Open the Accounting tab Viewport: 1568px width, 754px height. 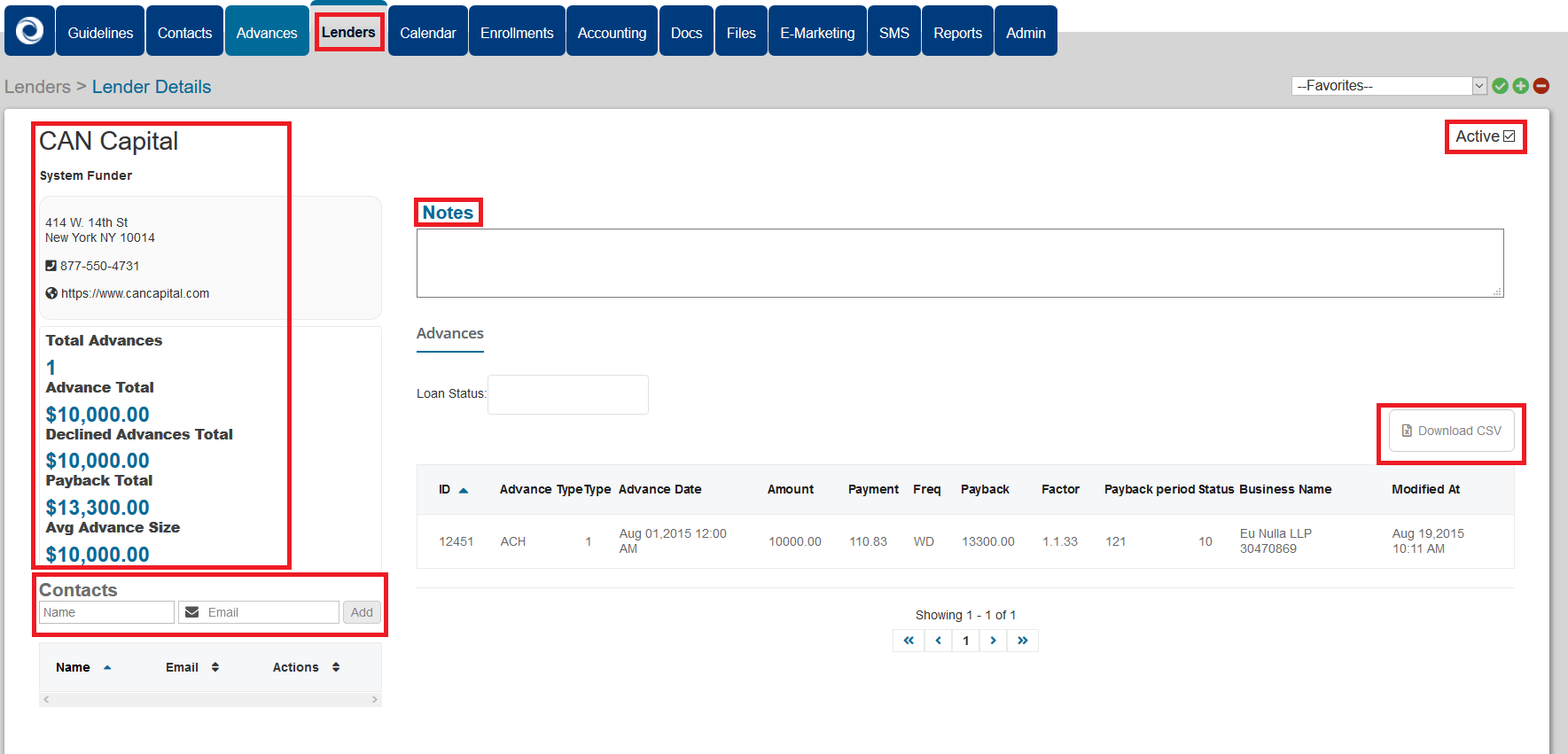pyautogui.click(x=612, y=32)
